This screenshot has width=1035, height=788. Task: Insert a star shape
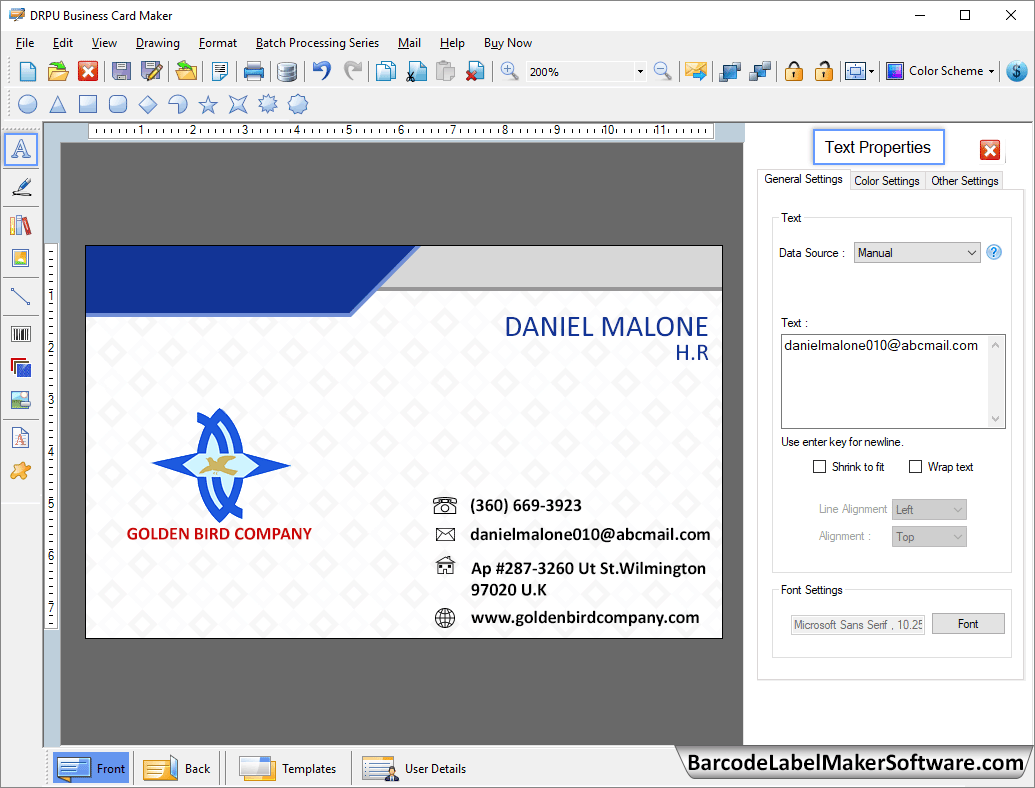pyautogui.click(x=208, y=104)
